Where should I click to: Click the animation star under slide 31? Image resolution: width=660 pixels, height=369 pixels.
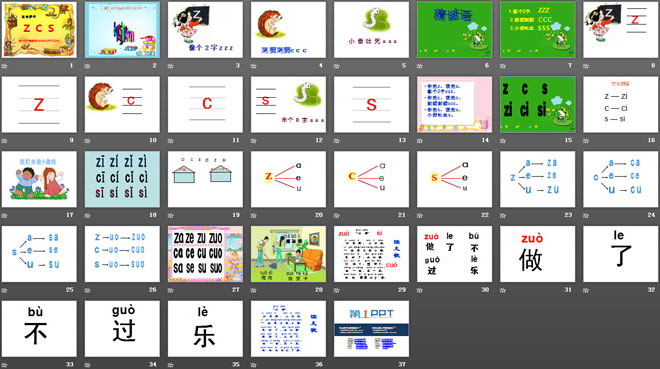click(503, 290)
